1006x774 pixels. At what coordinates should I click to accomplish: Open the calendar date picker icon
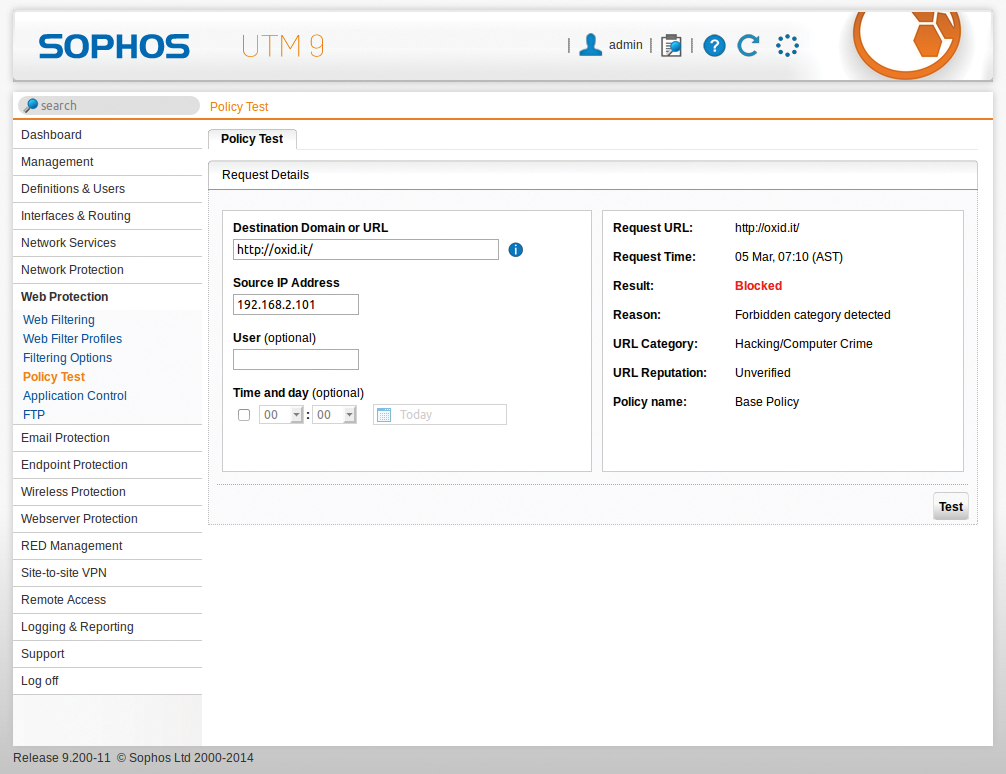pyautogui.click(x=385, y=414)
